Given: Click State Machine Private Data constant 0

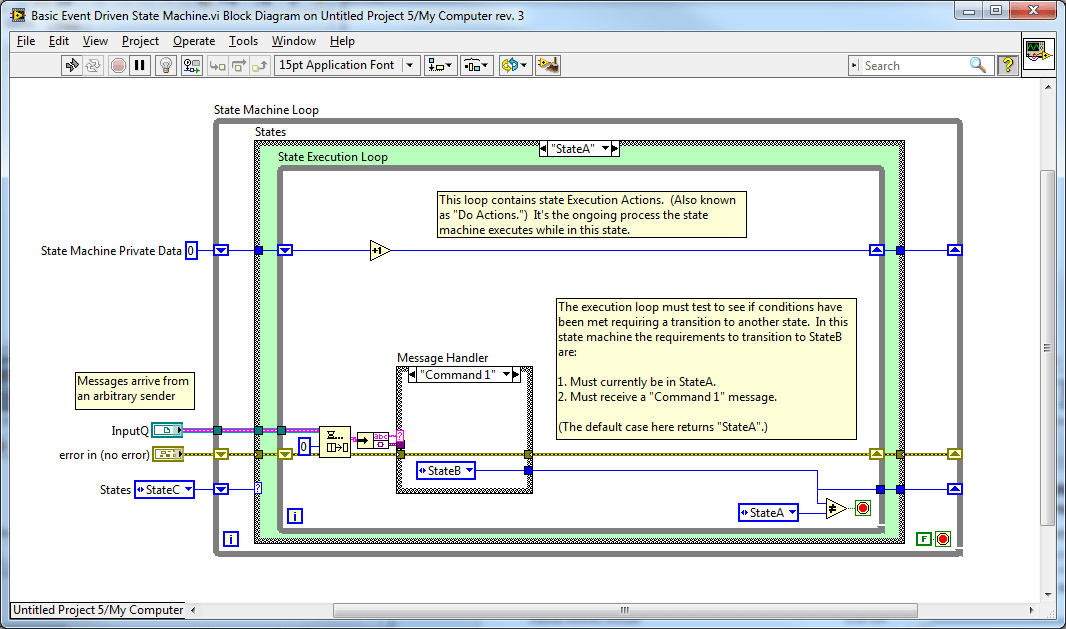Looking at the screenshot, I should [x=191, y=251].
